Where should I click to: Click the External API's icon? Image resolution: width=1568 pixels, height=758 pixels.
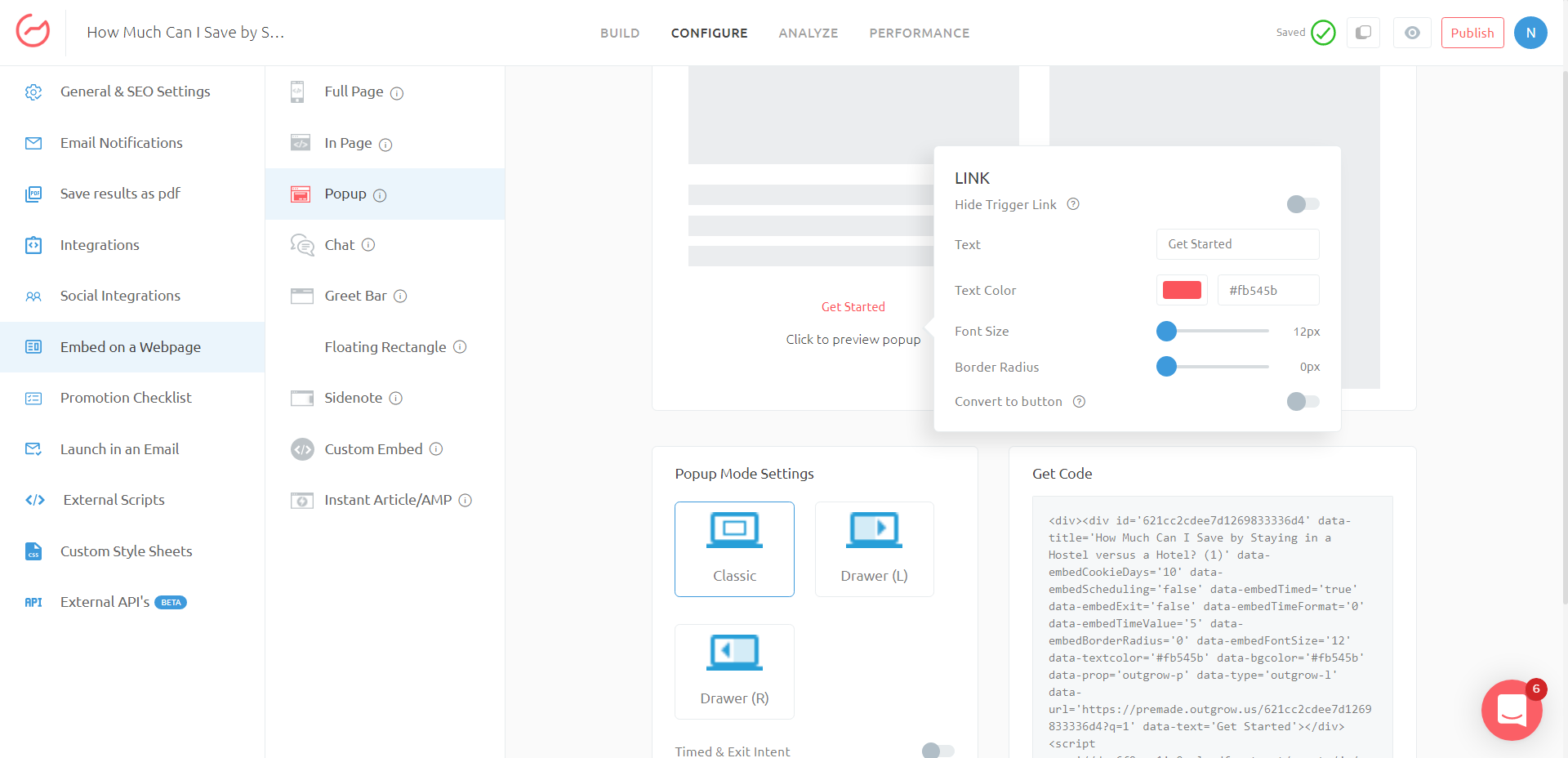coord(33,603)
